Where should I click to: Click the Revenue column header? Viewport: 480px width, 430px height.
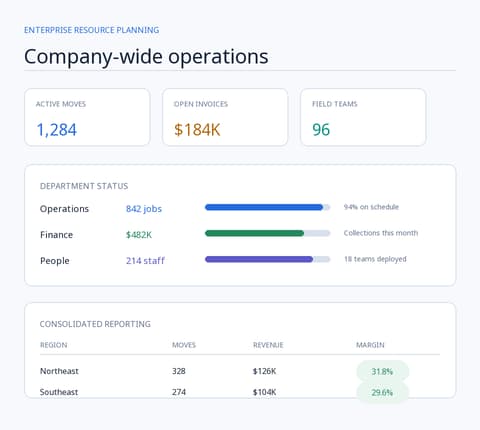[268, 345]
